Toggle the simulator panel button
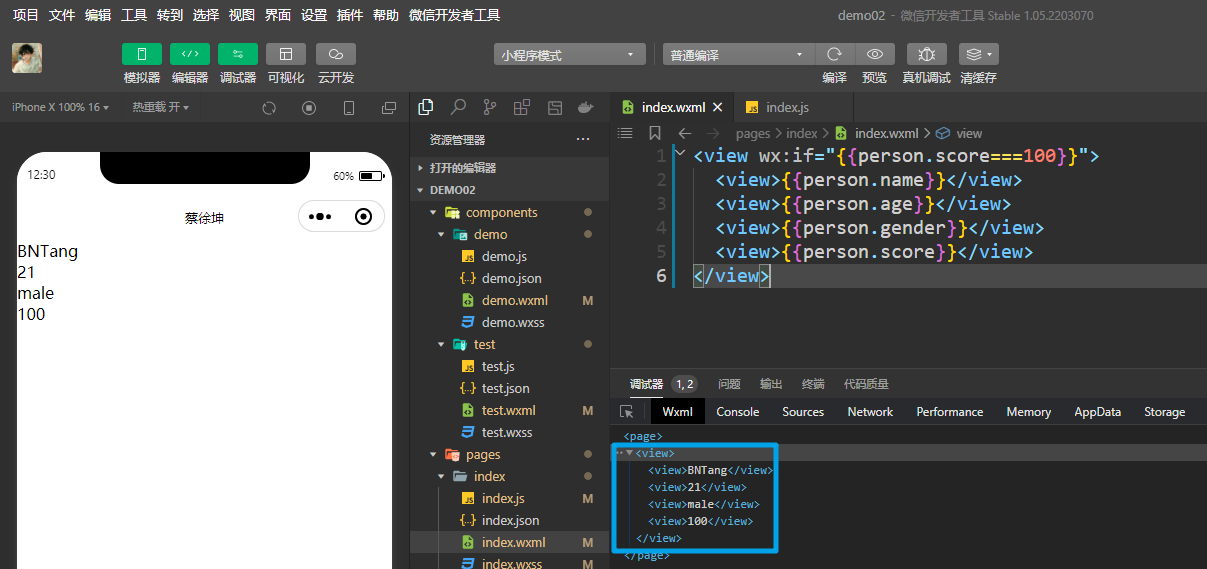The image size is (1207, 569). (x=142, y=54)
